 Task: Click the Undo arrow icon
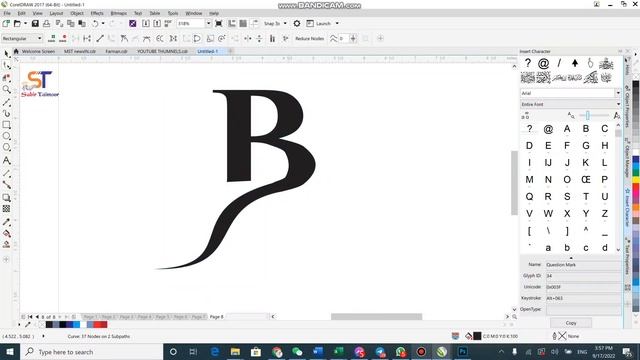click(x=95, y=24)
